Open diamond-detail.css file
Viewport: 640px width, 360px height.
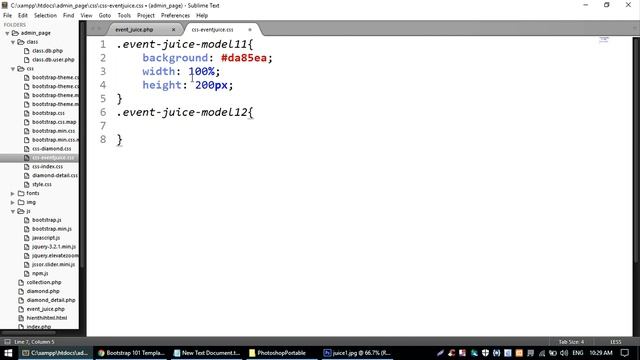click(55, 176)
